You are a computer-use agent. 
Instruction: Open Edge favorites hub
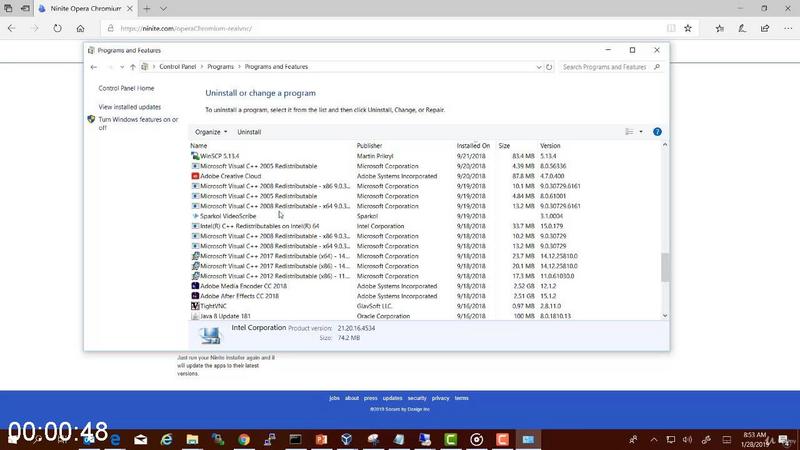[x=719, y=29]
